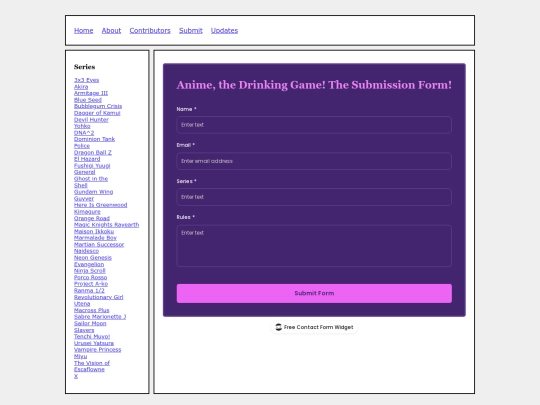Select the Gundam Wing link
The height and width of the screenshot is (405, 540).
(94, 192)
